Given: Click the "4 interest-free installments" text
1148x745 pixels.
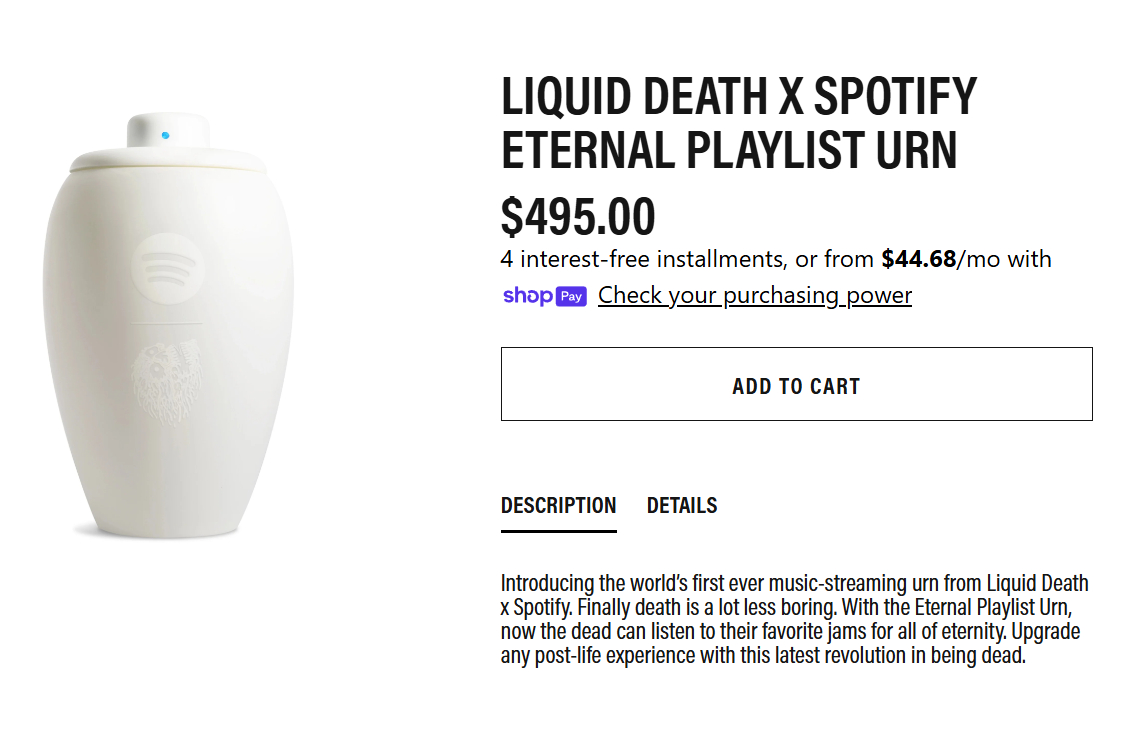Looking at the screenshot, I should (x=642, y=260).
